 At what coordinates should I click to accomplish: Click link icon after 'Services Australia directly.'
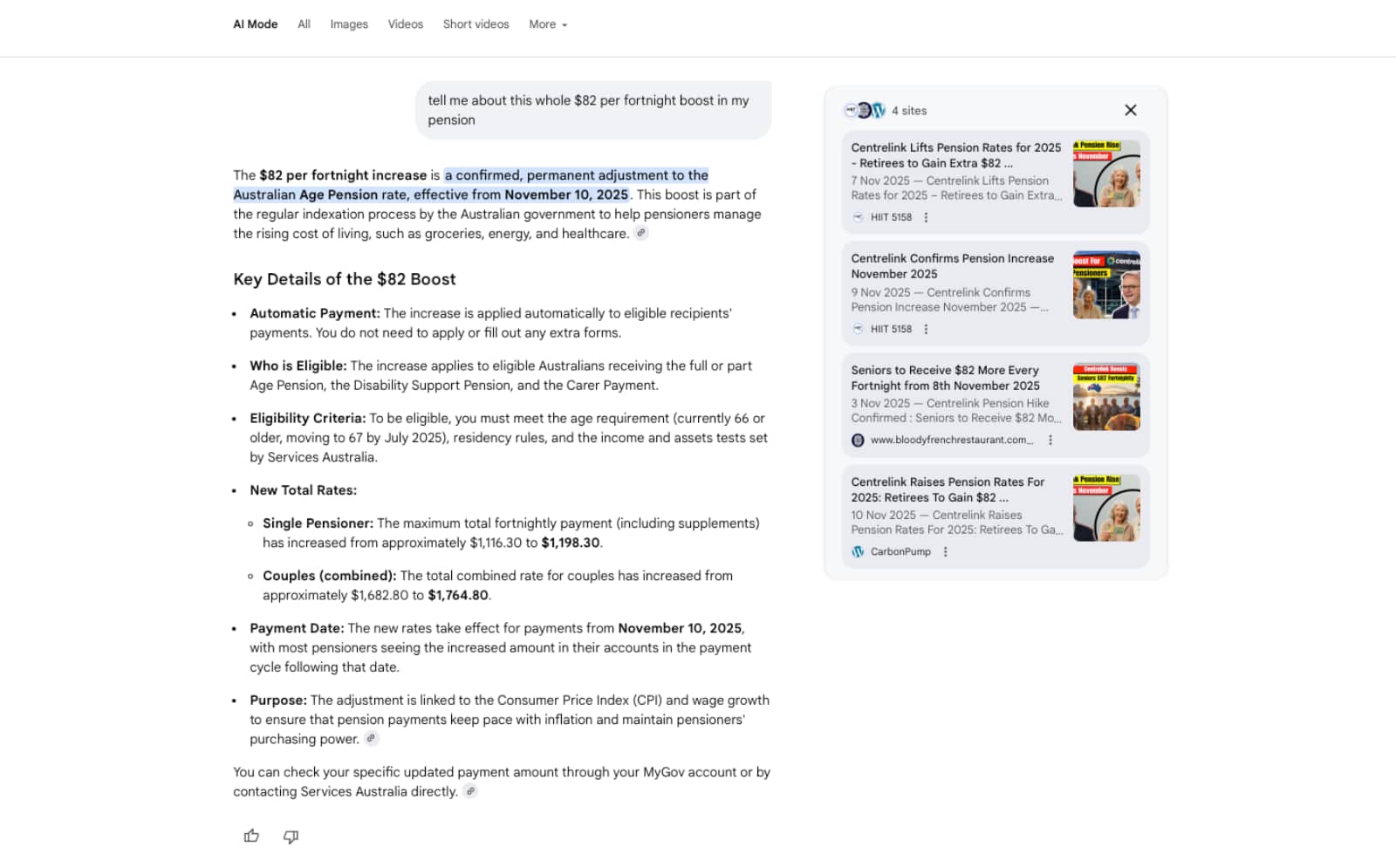(x=470, y=791)
